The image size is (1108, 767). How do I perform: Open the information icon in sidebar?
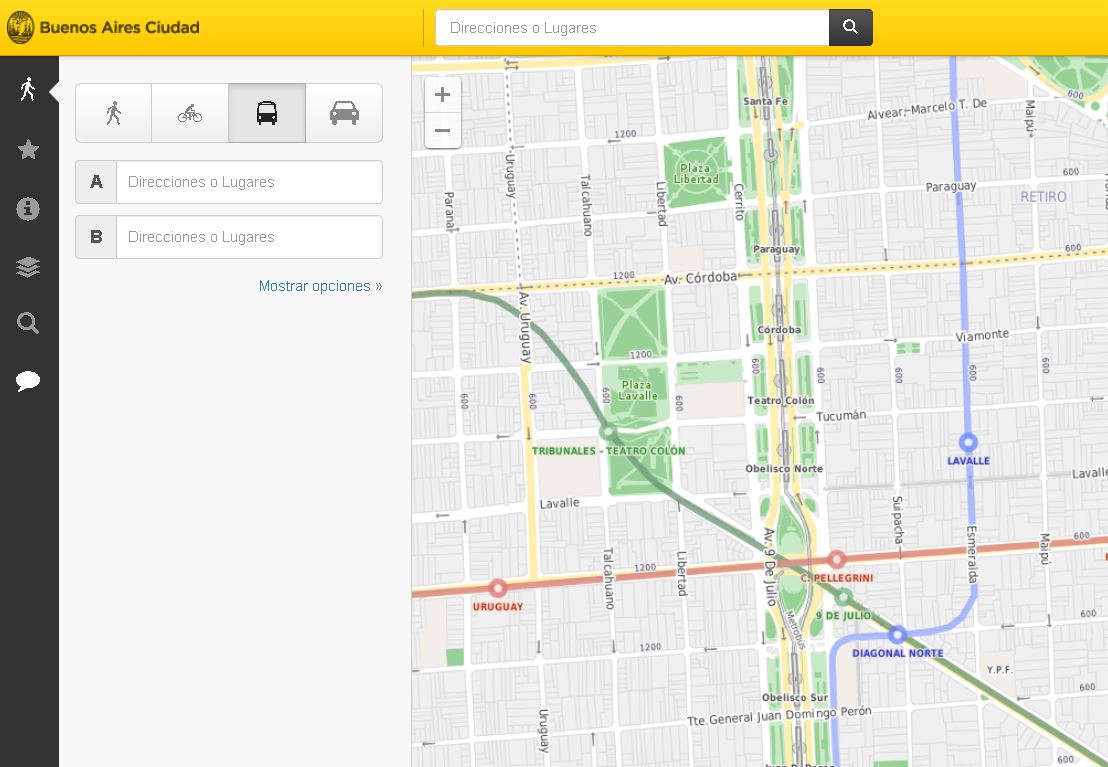(x=28, y=208)
